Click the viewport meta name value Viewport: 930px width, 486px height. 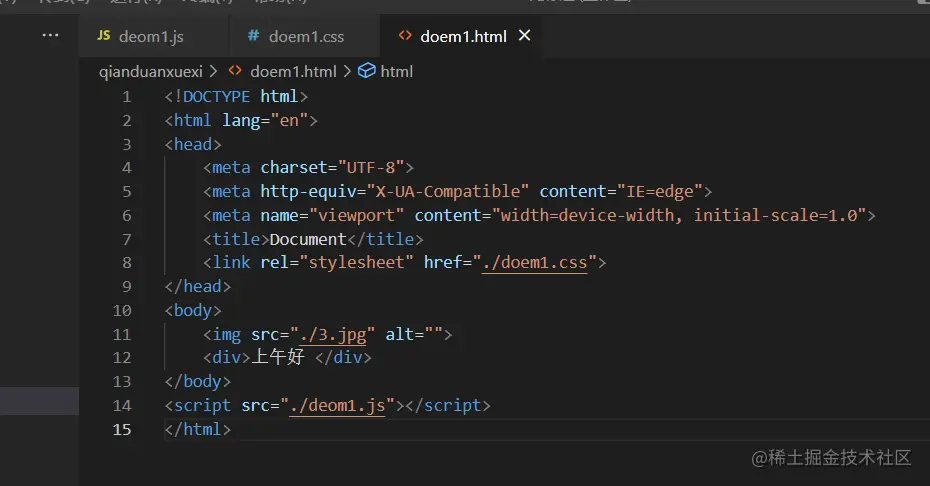356,215
